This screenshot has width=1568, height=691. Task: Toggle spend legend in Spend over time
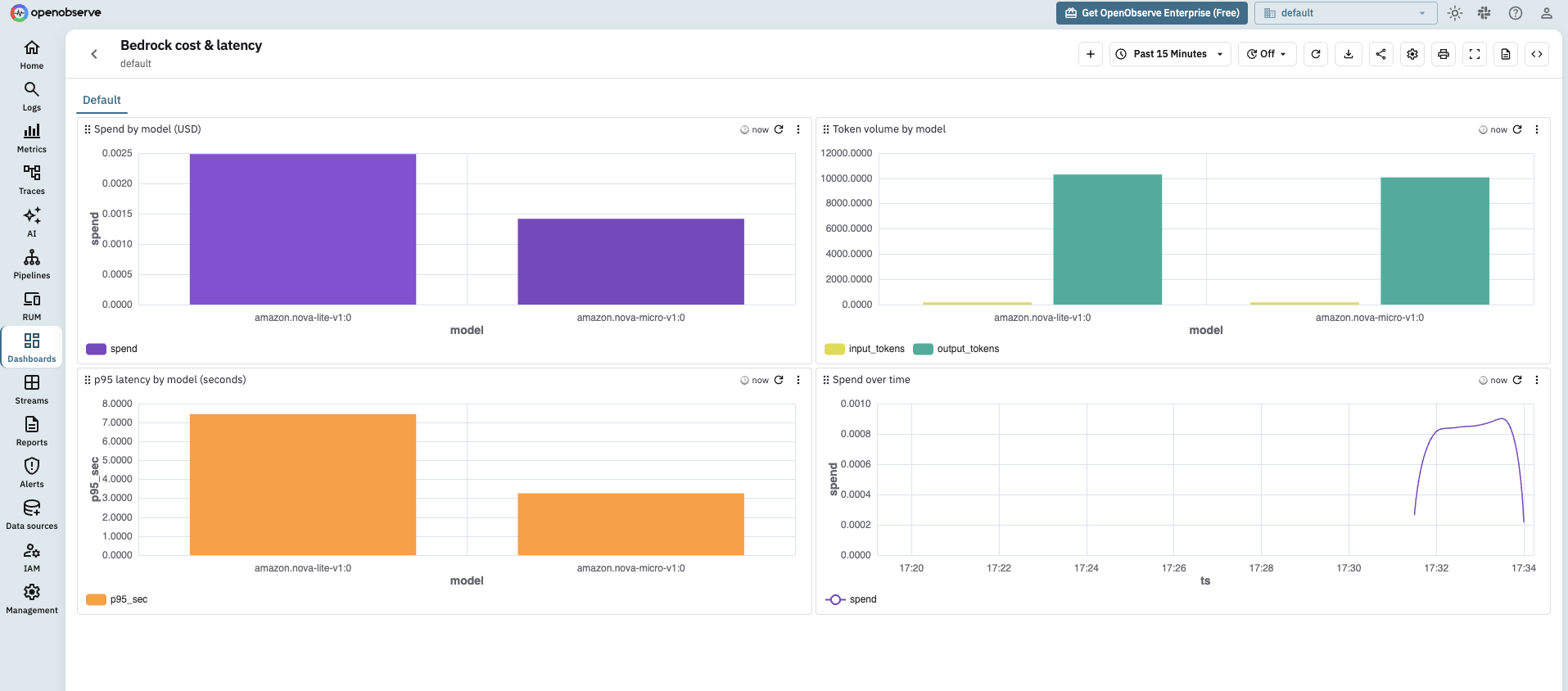click(851, 599)
